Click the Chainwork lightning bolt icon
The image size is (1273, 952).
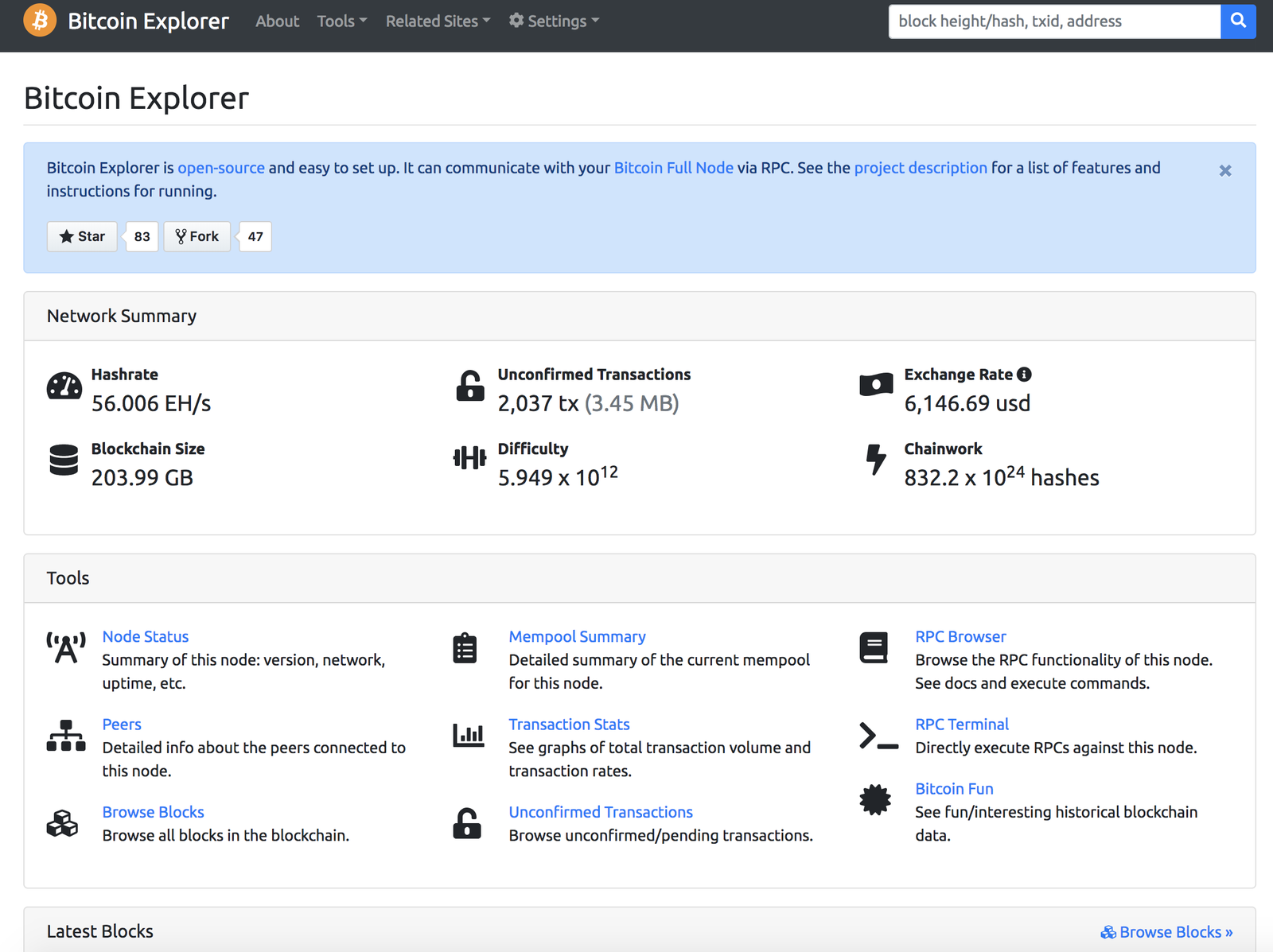[876, 460]
